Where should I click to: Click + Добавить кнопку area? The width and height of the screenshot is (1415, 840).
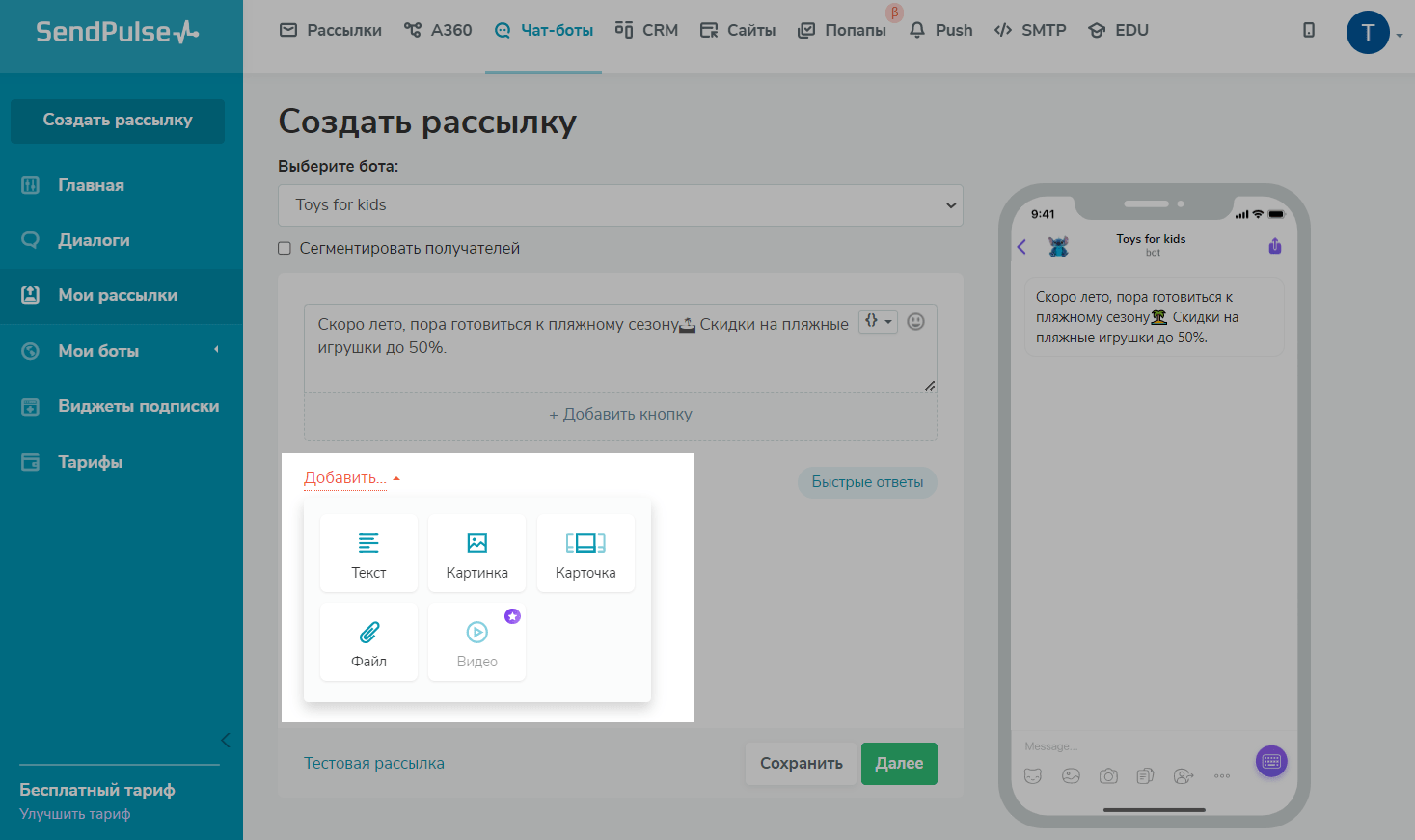620,415
